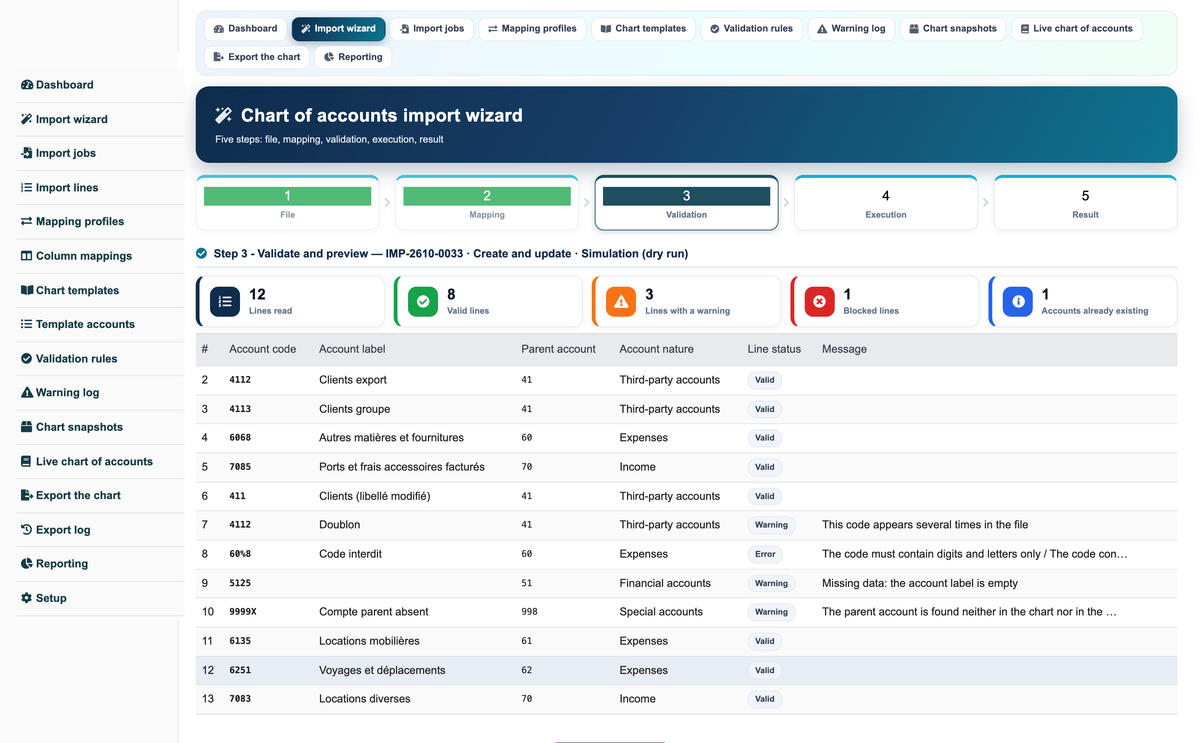Click Export the chart top button
1200x743 pixels.
[x=257, y=57]
